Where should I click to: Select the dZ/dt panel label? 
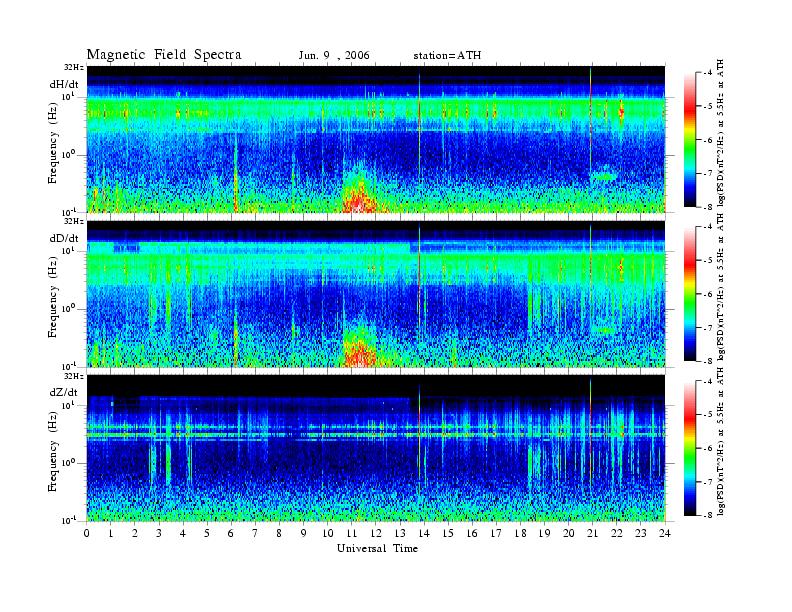coord(64,392)
